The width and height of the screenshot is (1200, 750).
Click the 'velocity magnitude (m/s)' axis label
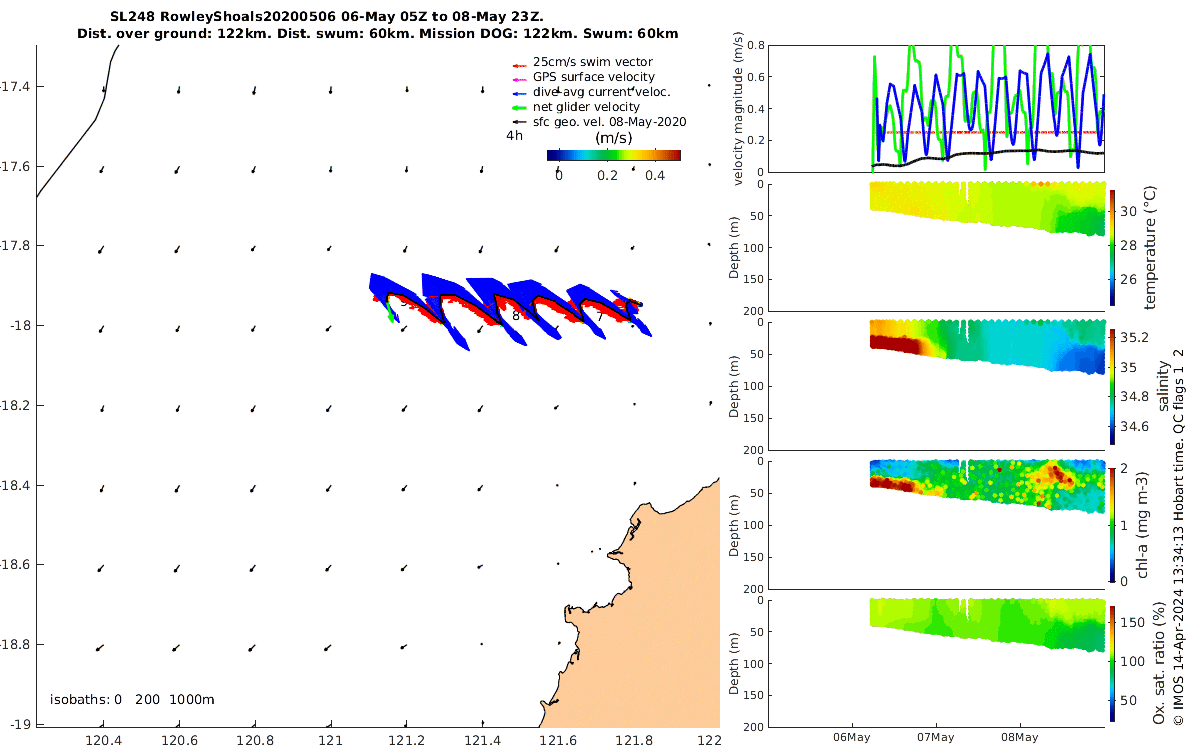tap(739, 109)
